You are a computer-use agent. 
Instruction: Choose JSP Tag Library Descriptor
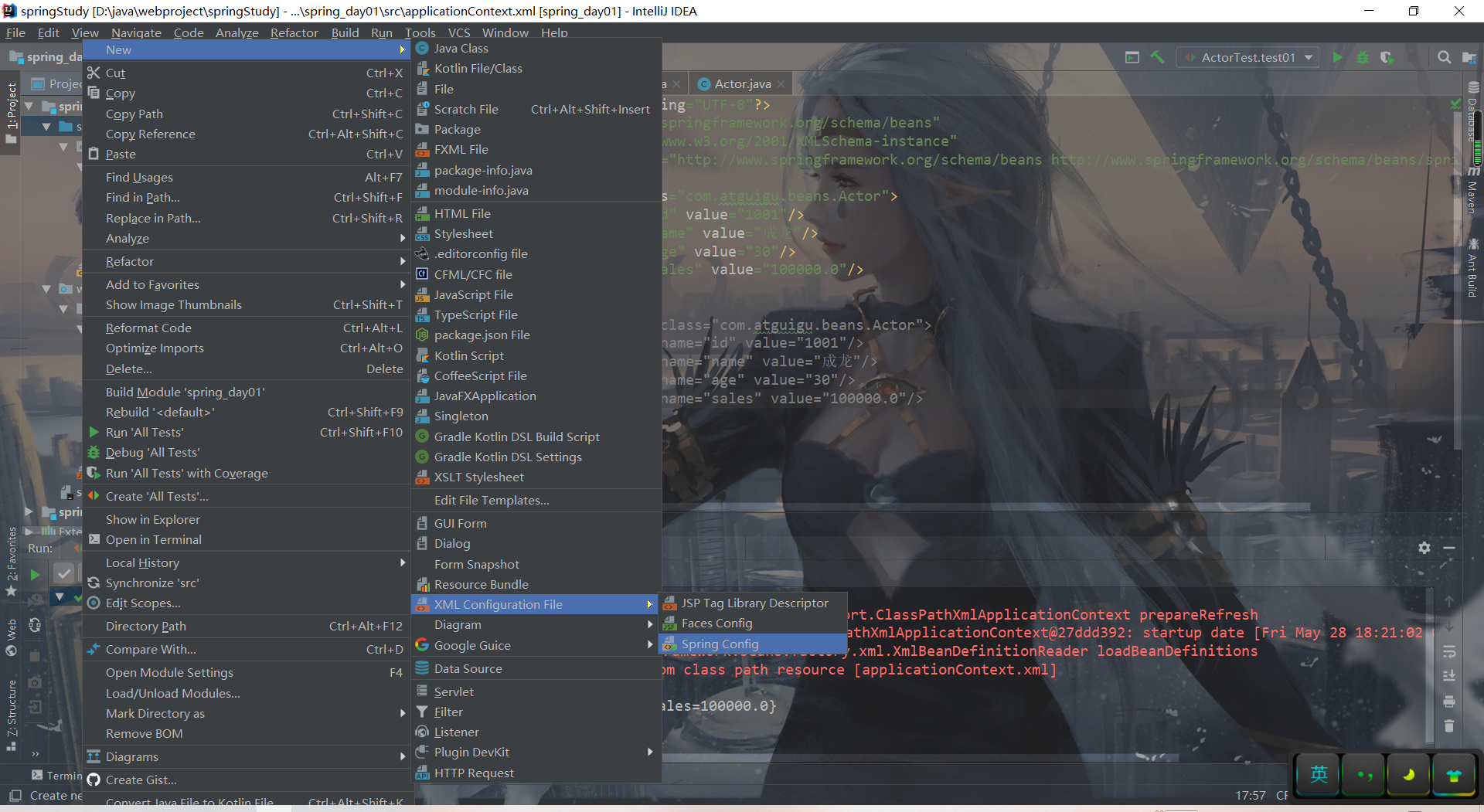point(754,603)
